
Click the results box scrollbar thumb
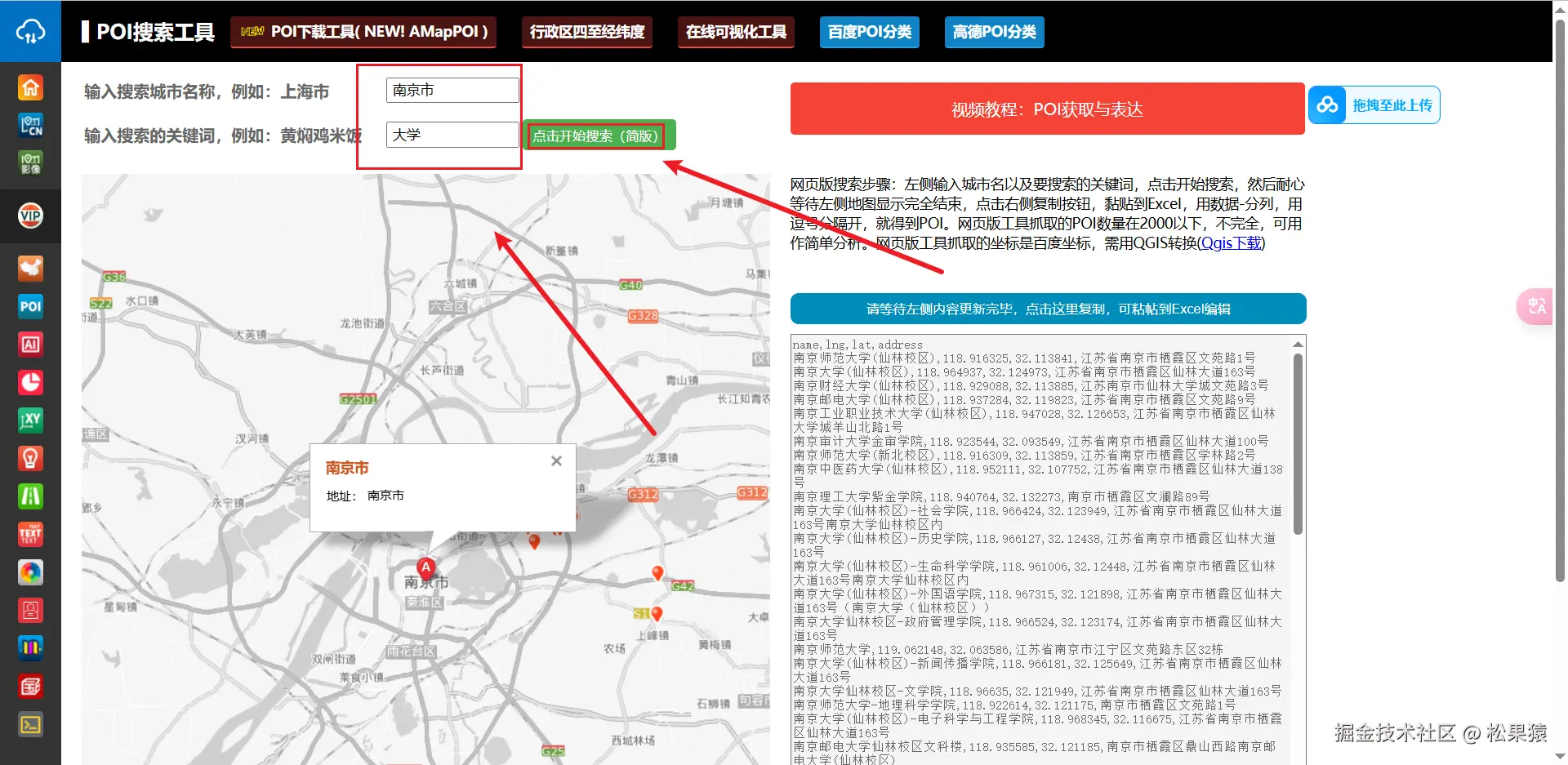click(1298, 443)
